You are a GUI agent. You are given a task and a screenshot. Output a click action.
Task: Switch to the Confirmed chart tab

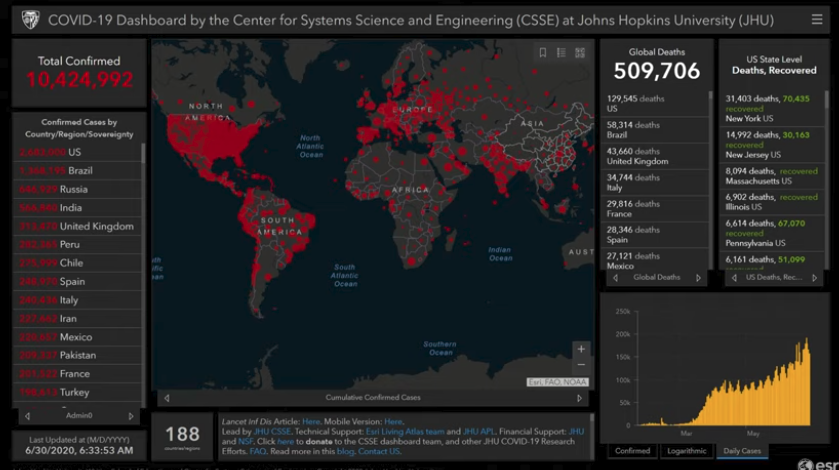[632, 451]
